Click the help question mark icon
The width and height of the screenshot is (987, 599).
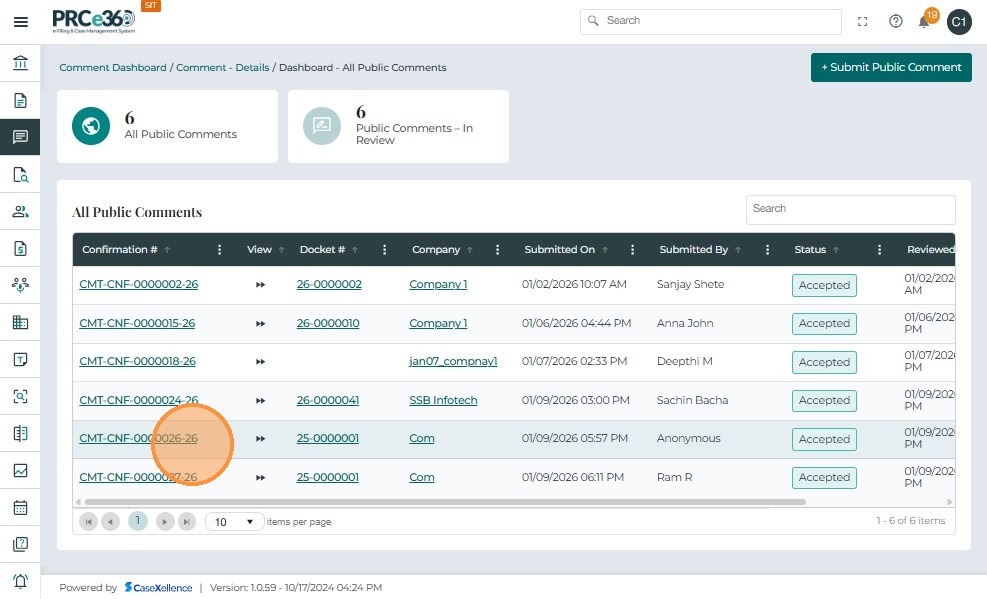pos(896,21)
